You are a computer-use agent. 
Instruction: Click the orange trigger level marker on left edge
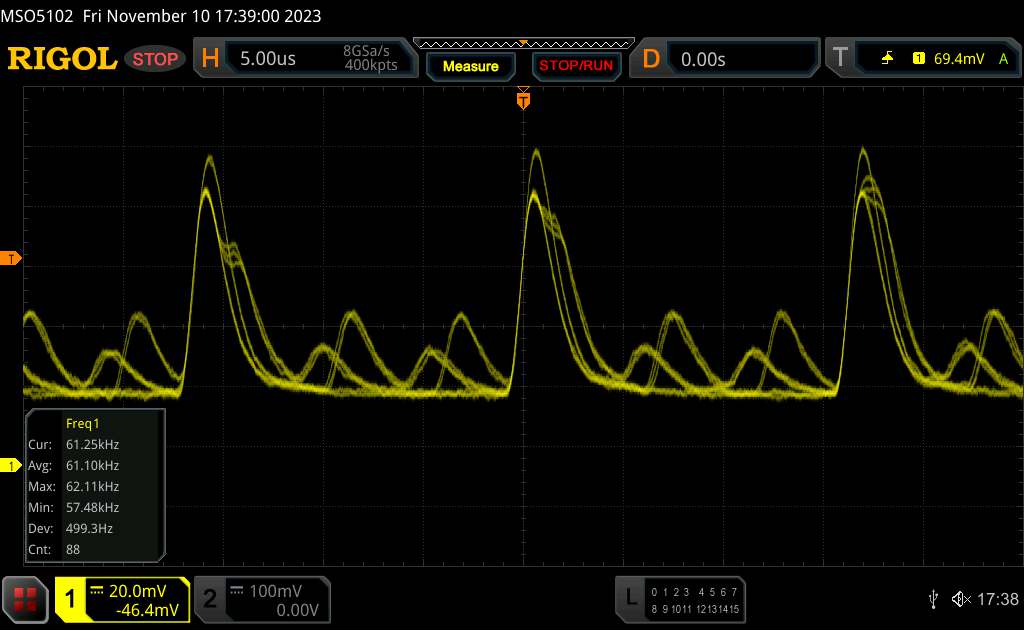pyautogui.click(x=12, y=259)
